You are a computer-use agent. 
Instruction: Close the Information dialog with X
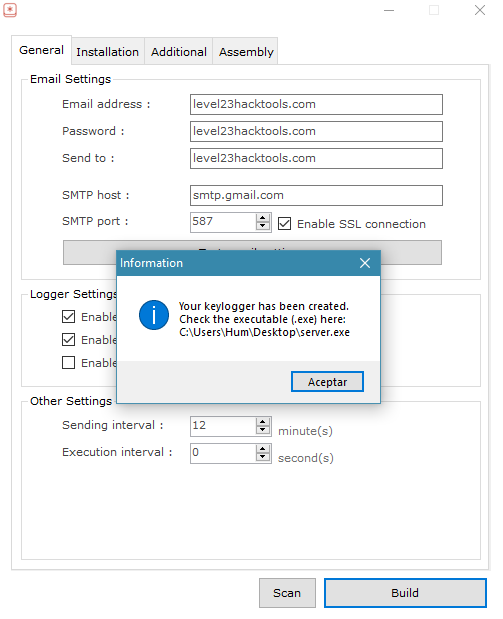coord(365,263)
